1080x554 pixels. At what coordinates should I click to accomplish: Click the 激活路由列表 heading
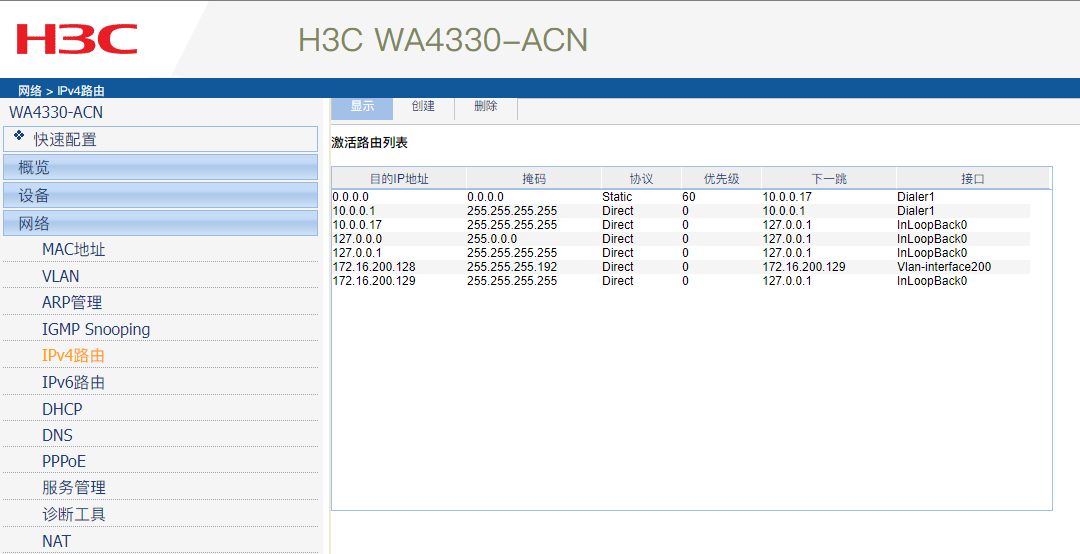point(369,143)
